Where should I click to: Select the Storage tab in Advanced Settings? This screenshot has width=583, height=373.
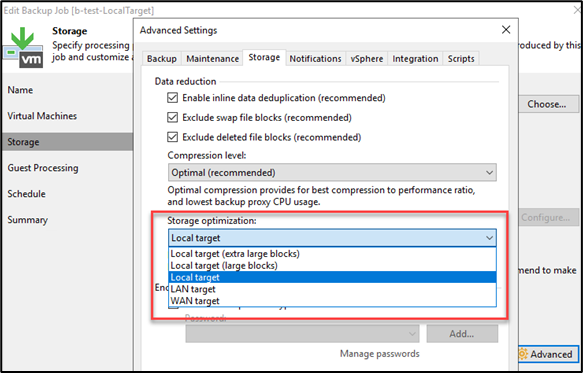[x=264, y=57]
